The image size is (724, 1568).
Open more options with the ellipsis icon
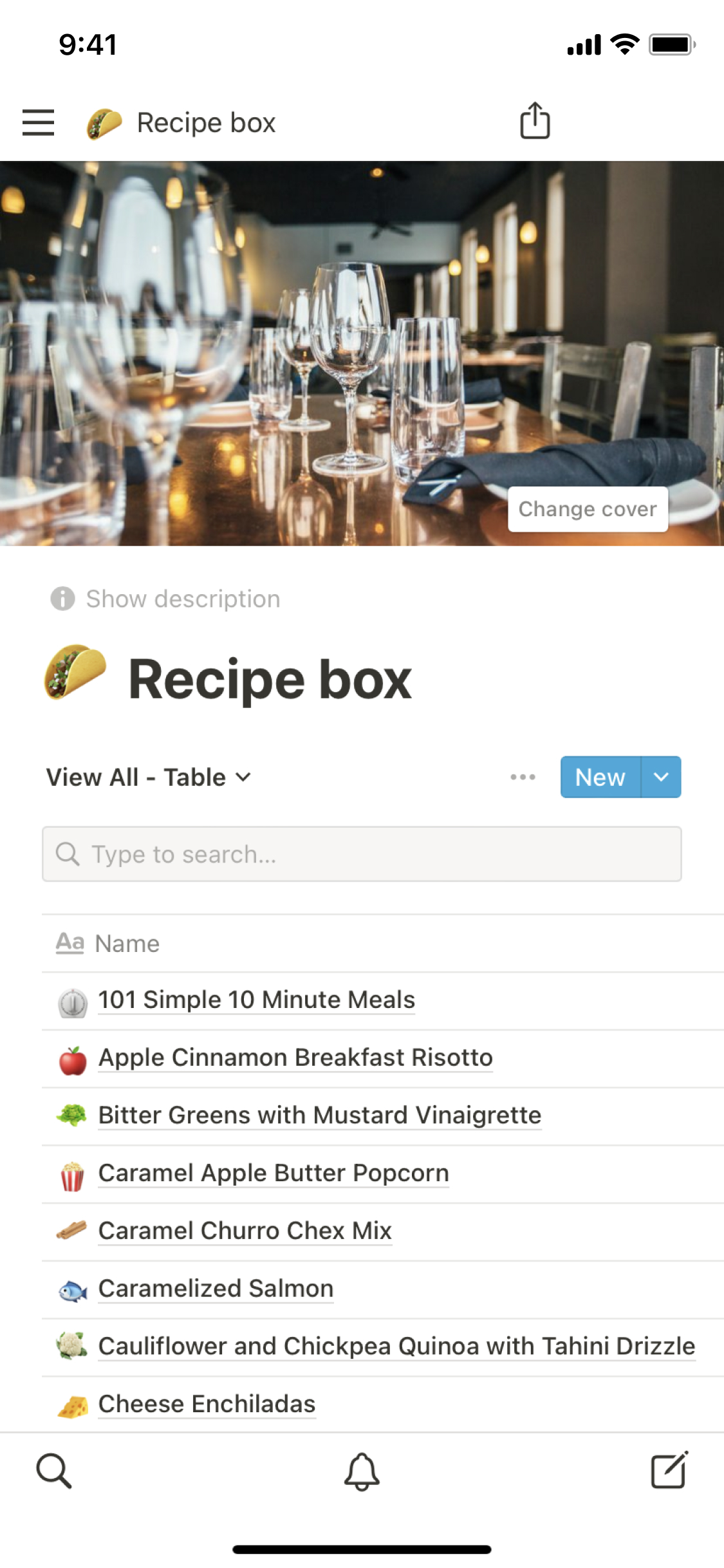(x=523, y=777)
